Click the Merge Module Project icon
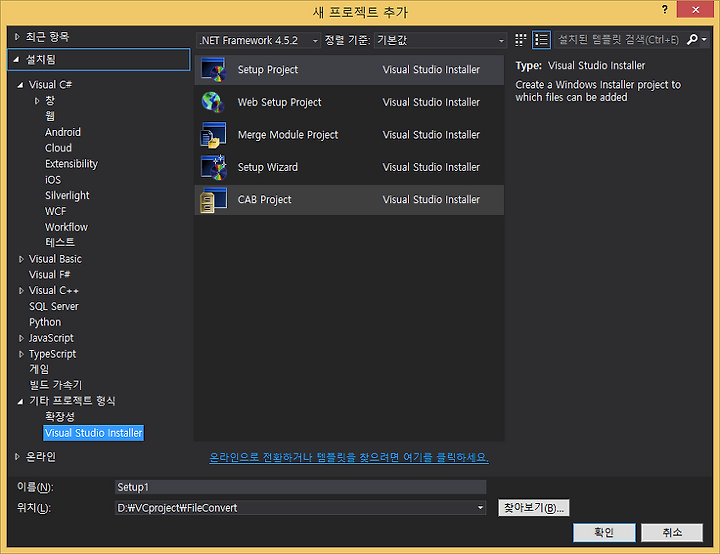The height and width of the screenshot is (554, 720). pyautogui.click(x=213, y=135)
